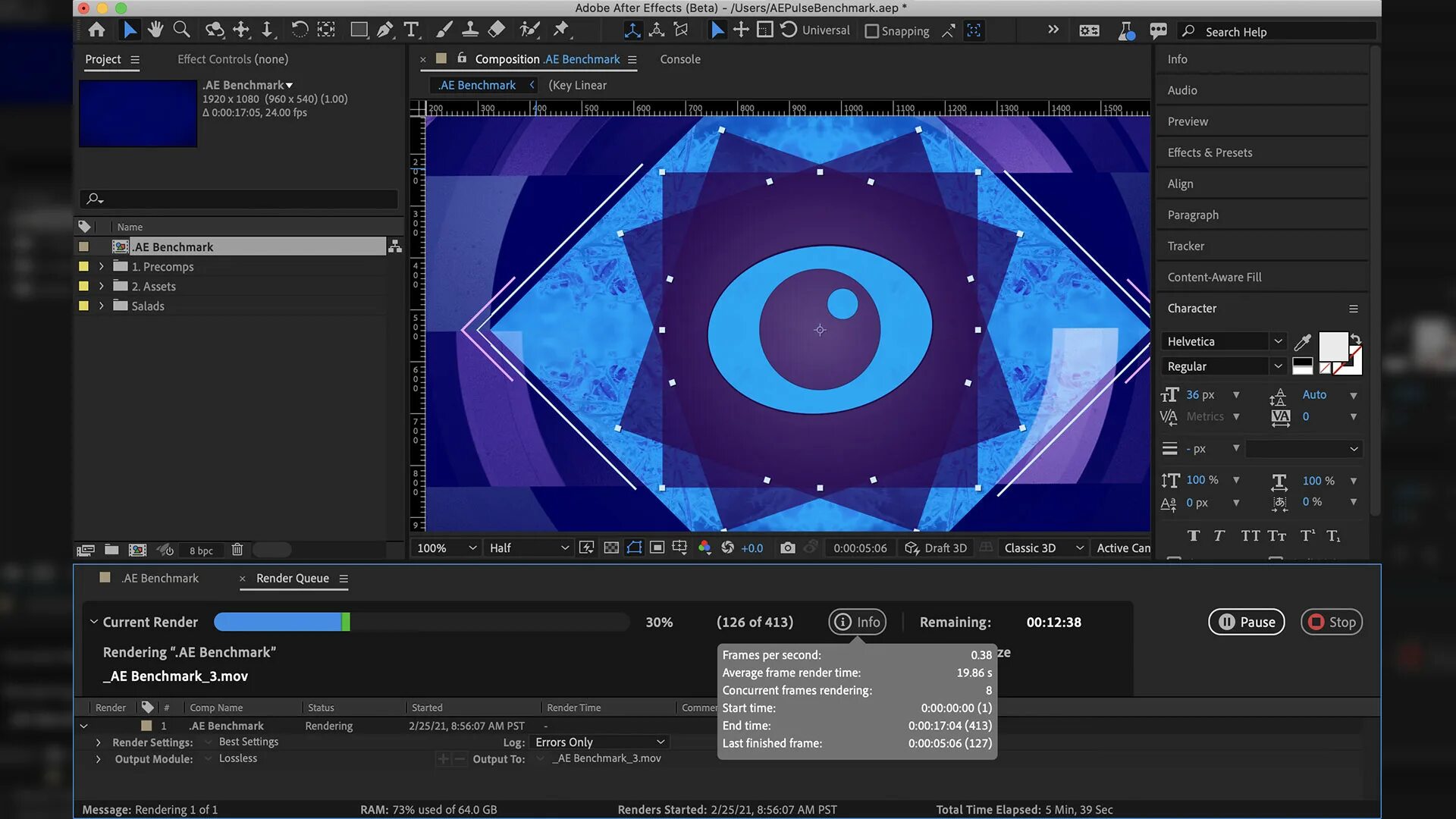Image resolution: width=1456 pixels, height=819 pixels.
Task: Toggle Draft 3D mode
Action: pyautogui.click(x=936, y=548)
